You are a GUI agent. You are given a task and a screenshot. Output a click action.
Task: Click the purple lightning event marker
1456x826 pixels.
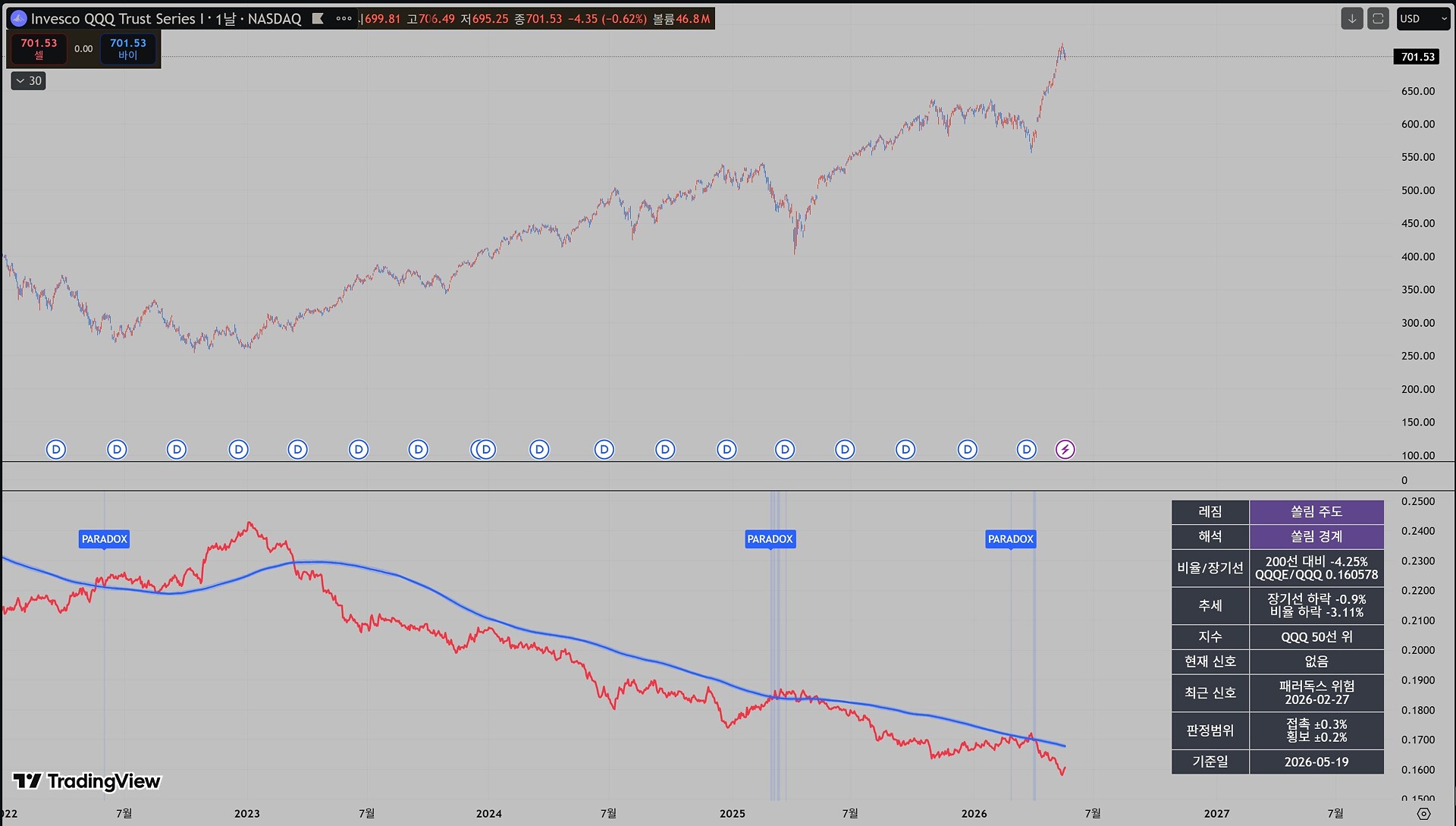1065,450
